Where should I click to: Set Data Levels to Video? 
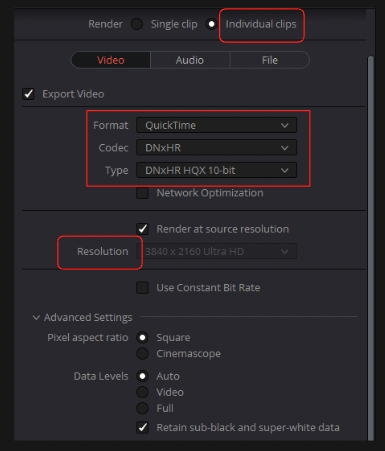[142, 392]
